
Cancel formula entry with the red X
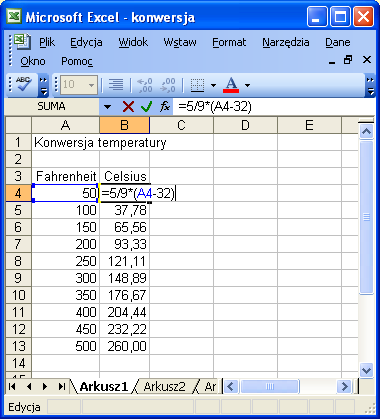pyautogui.click(x=128, y=107)
